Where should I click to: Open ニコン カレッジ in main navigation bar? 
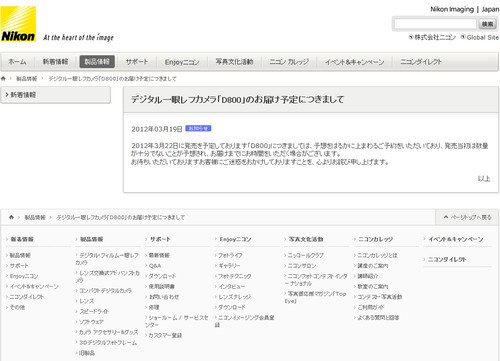click(x=289, y=62)
